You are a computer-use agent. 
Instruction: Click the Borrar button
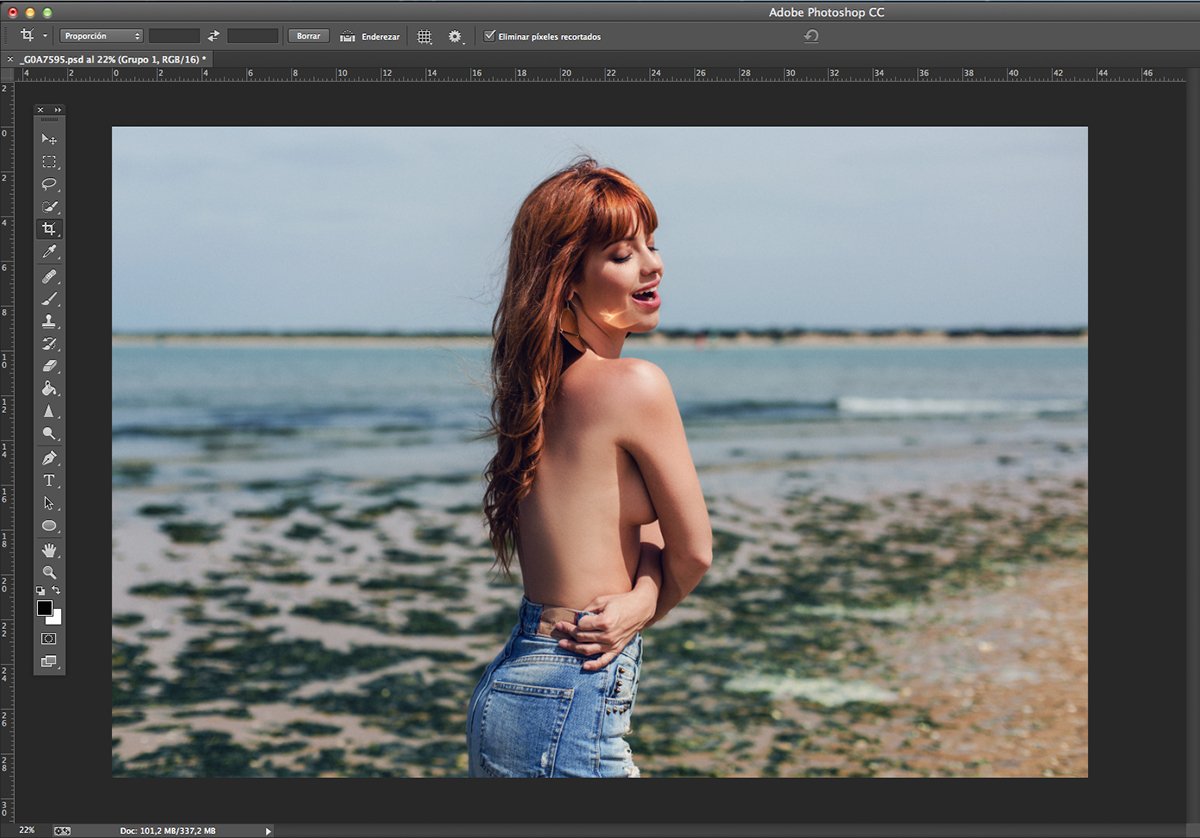(x=309, y=36)
